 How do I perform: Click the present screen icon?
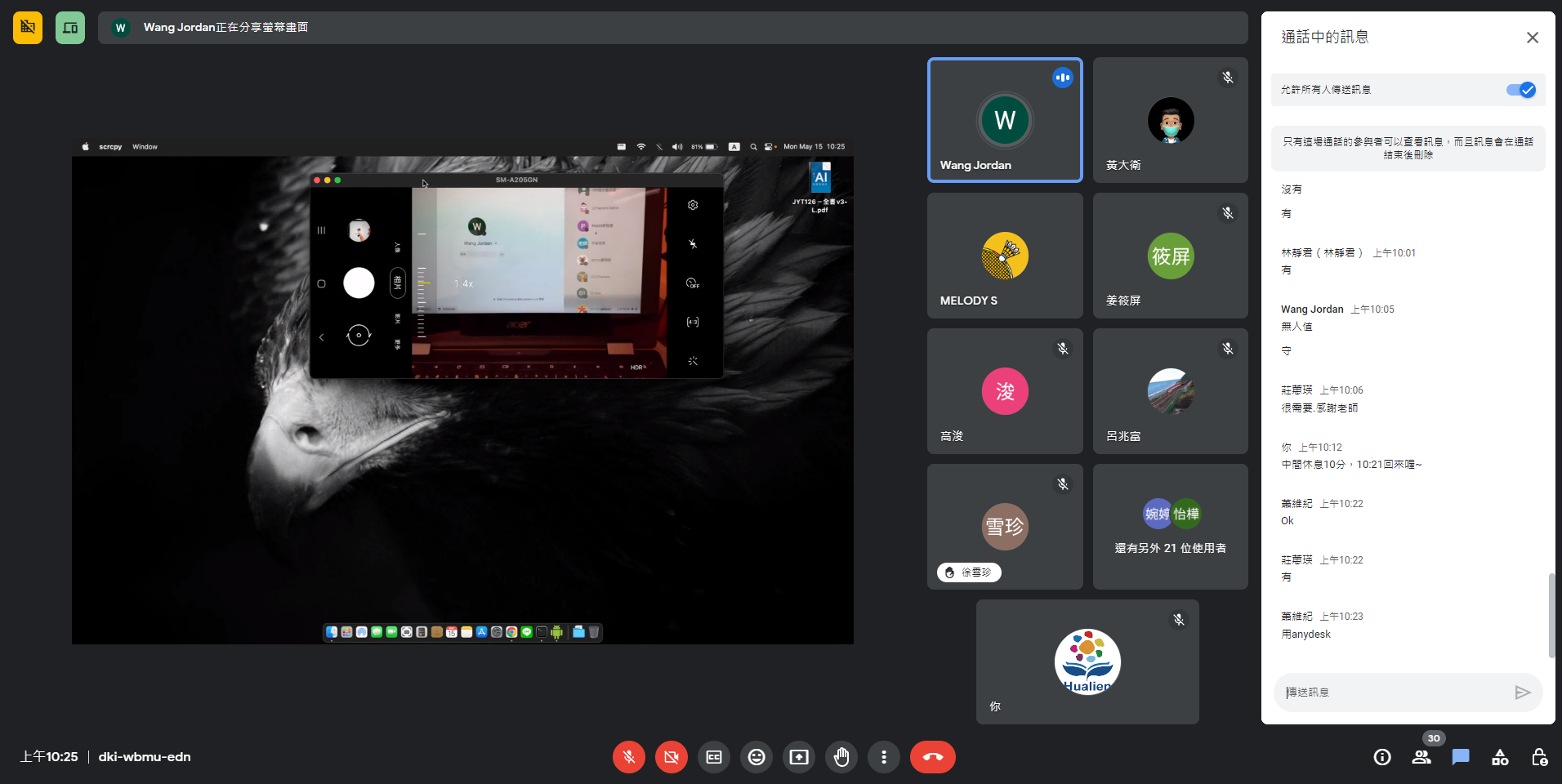(799, 757)
